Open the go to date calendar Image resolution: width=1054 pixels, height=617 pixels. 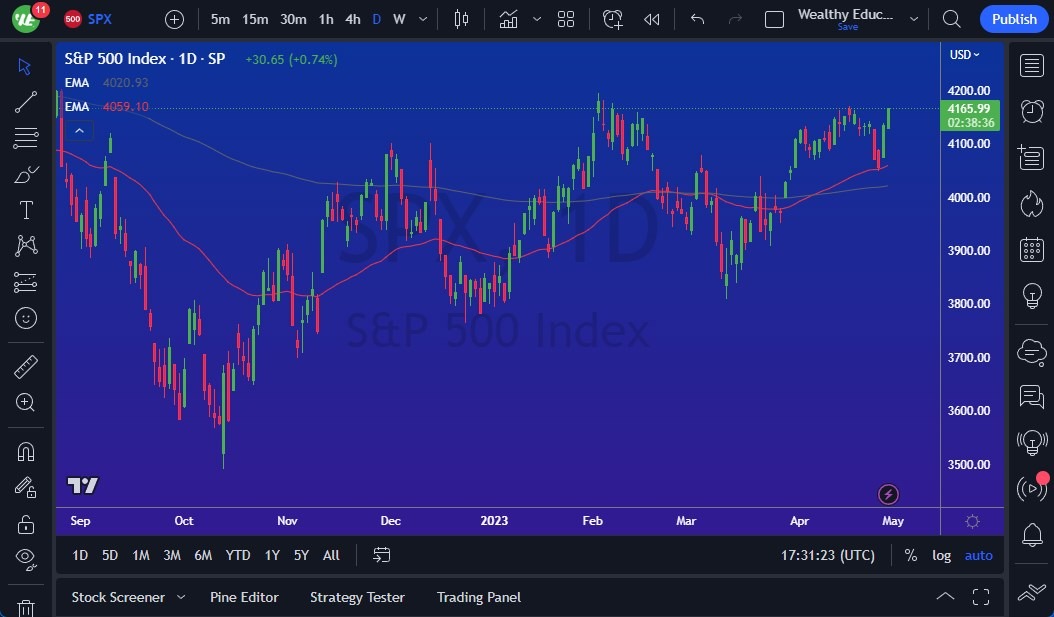[x=381, y=555]
